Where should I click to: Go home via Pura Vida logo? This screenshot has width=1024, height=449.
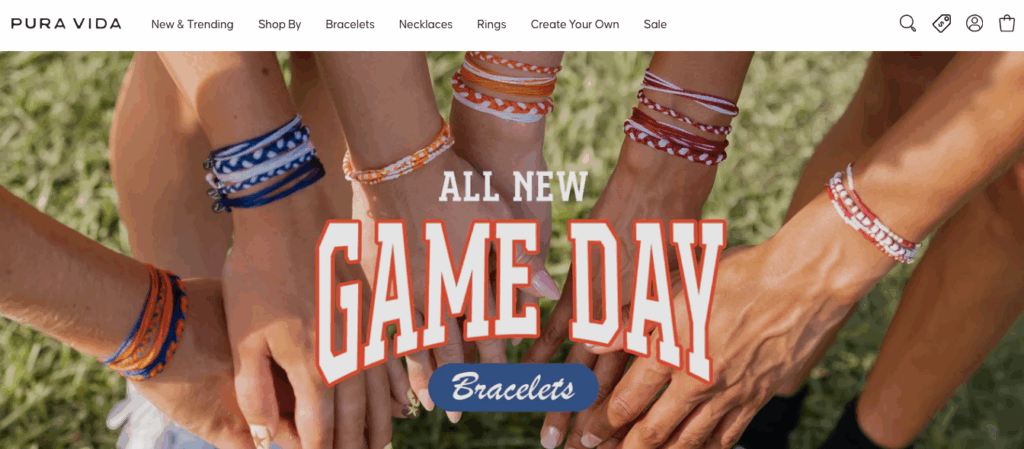(x=66, y=24)
